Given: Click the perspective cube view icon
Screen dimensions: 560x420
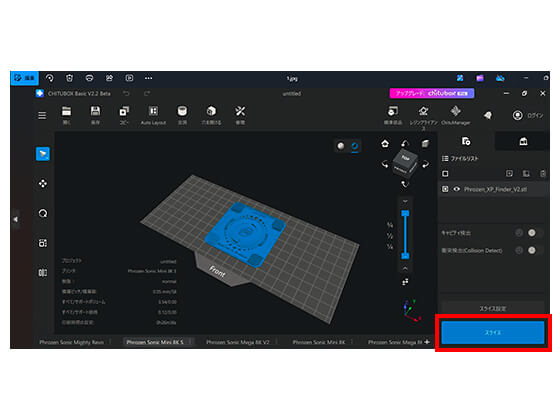Looking at the screenshot, I should 425,144.
